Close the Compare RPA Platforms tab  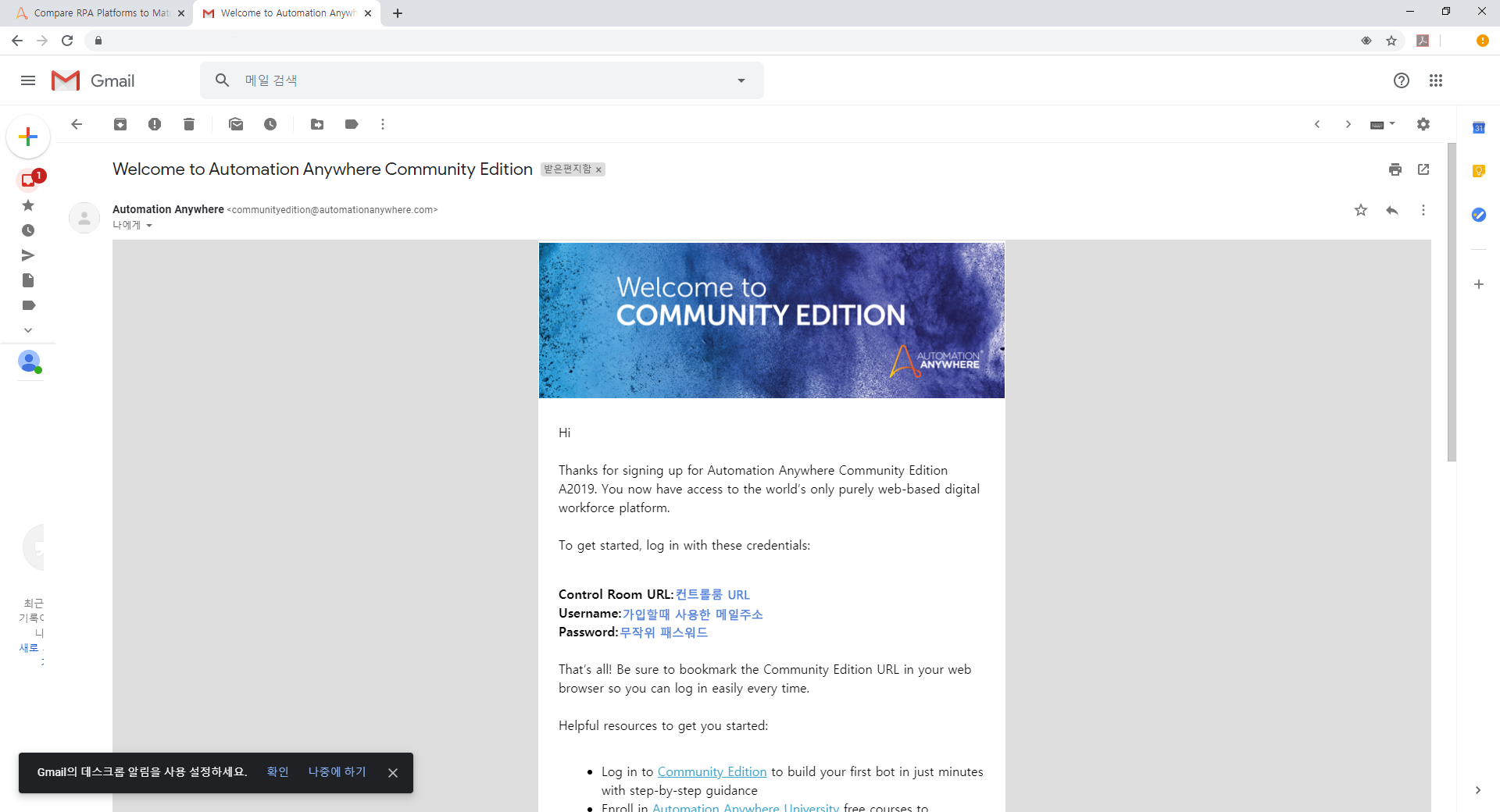(x=181, y=13)
